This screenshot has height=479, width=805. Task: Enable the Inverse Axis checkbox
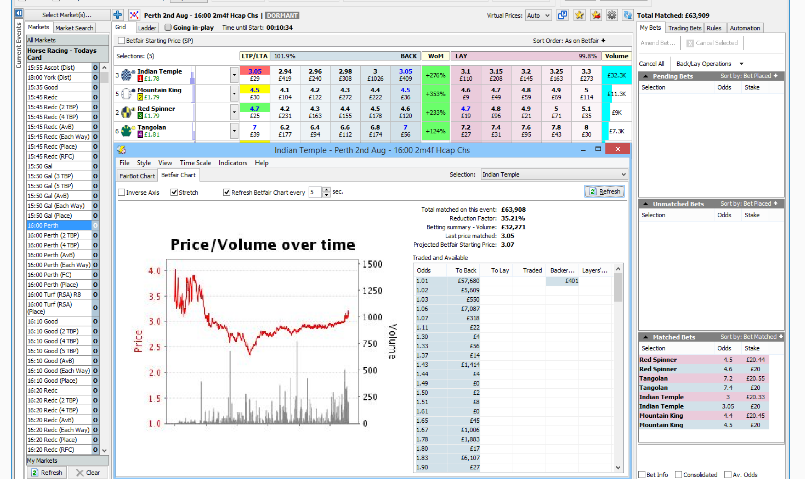click(x=122, y=193)
